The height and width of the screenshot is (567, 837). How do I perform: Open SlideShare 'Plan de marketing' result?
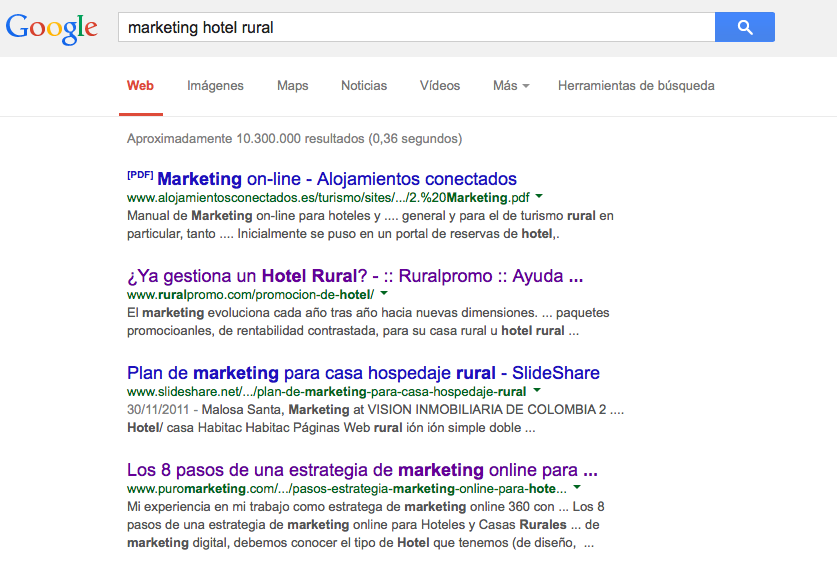[x=363, y=373]
